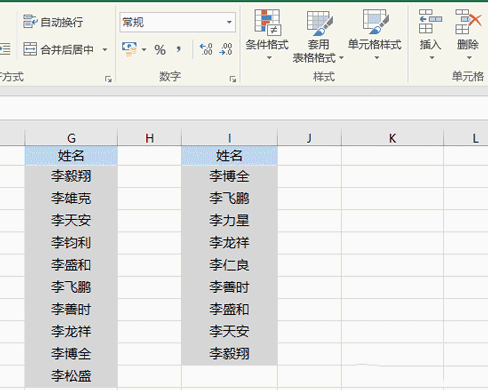Open the accounting format dropdown arrow
Image resolution: width=488 pixels, height=390 pixels.
[144, 50]
